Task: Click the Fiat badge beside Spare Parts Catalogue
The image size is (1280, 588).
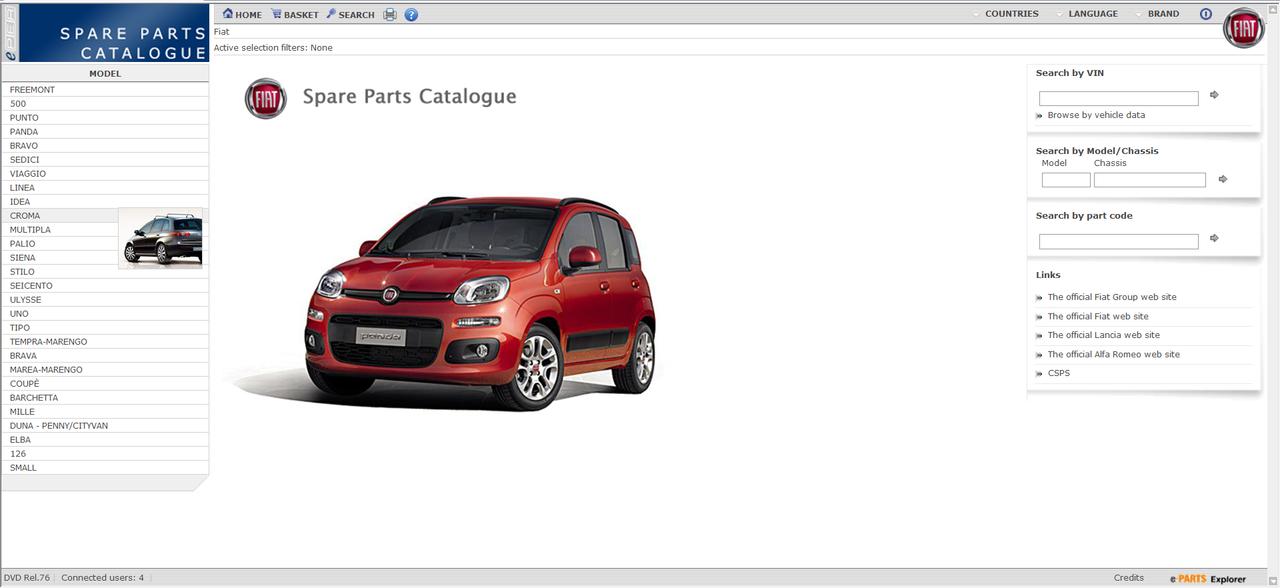Action: click(x=265, y=98)
